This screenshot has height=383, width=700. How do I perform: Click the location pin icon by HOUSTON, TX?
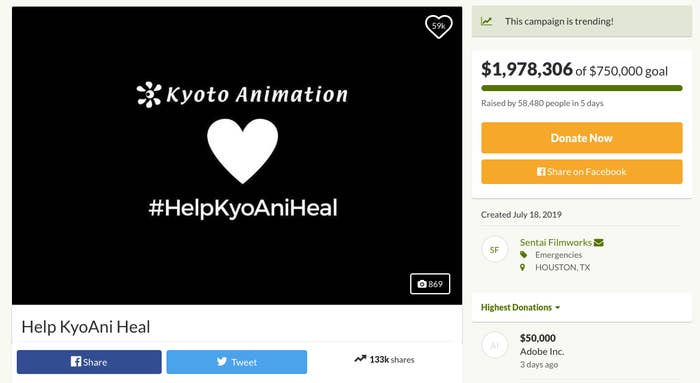[523, 267]
